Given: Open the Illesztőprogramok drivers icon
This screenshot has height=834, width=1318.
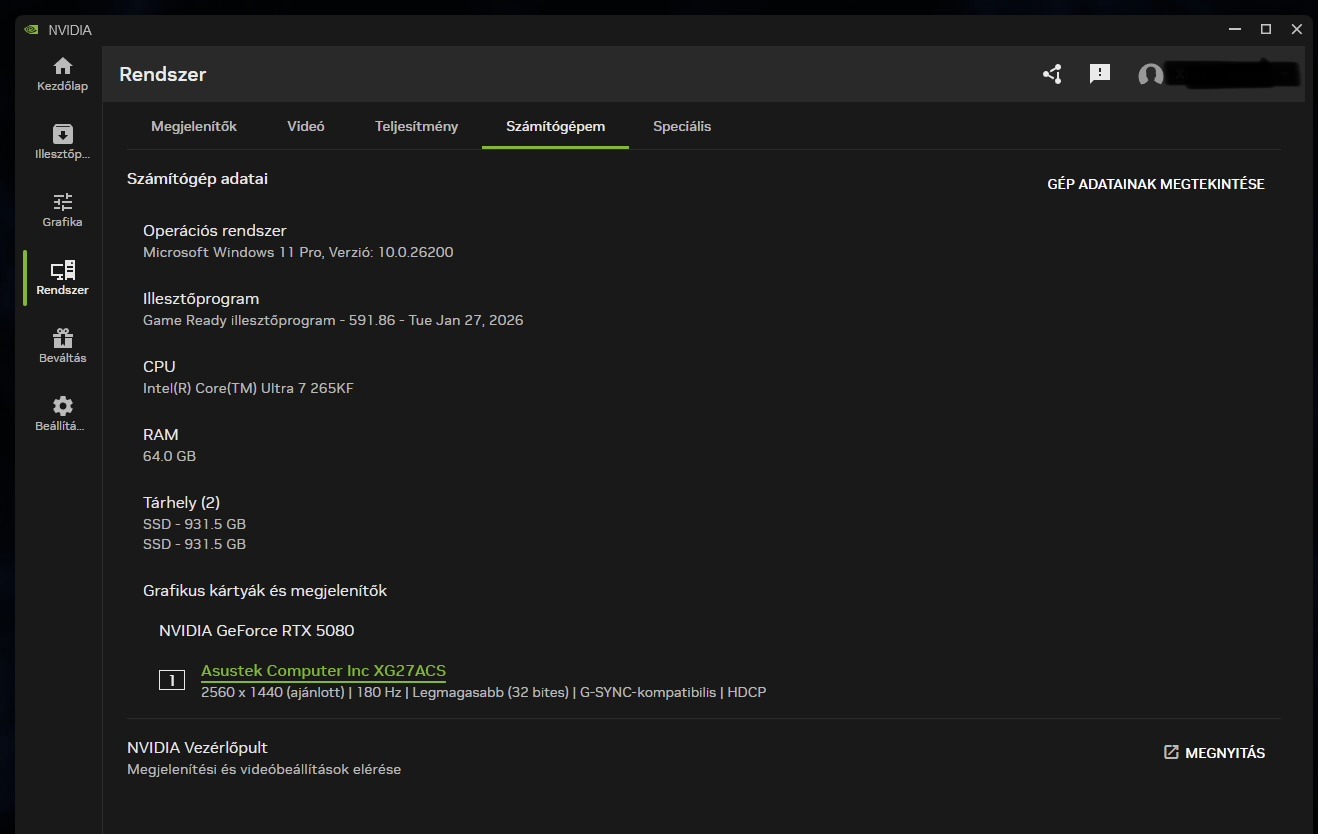Looking at the screenshot, I should (63, 134).
